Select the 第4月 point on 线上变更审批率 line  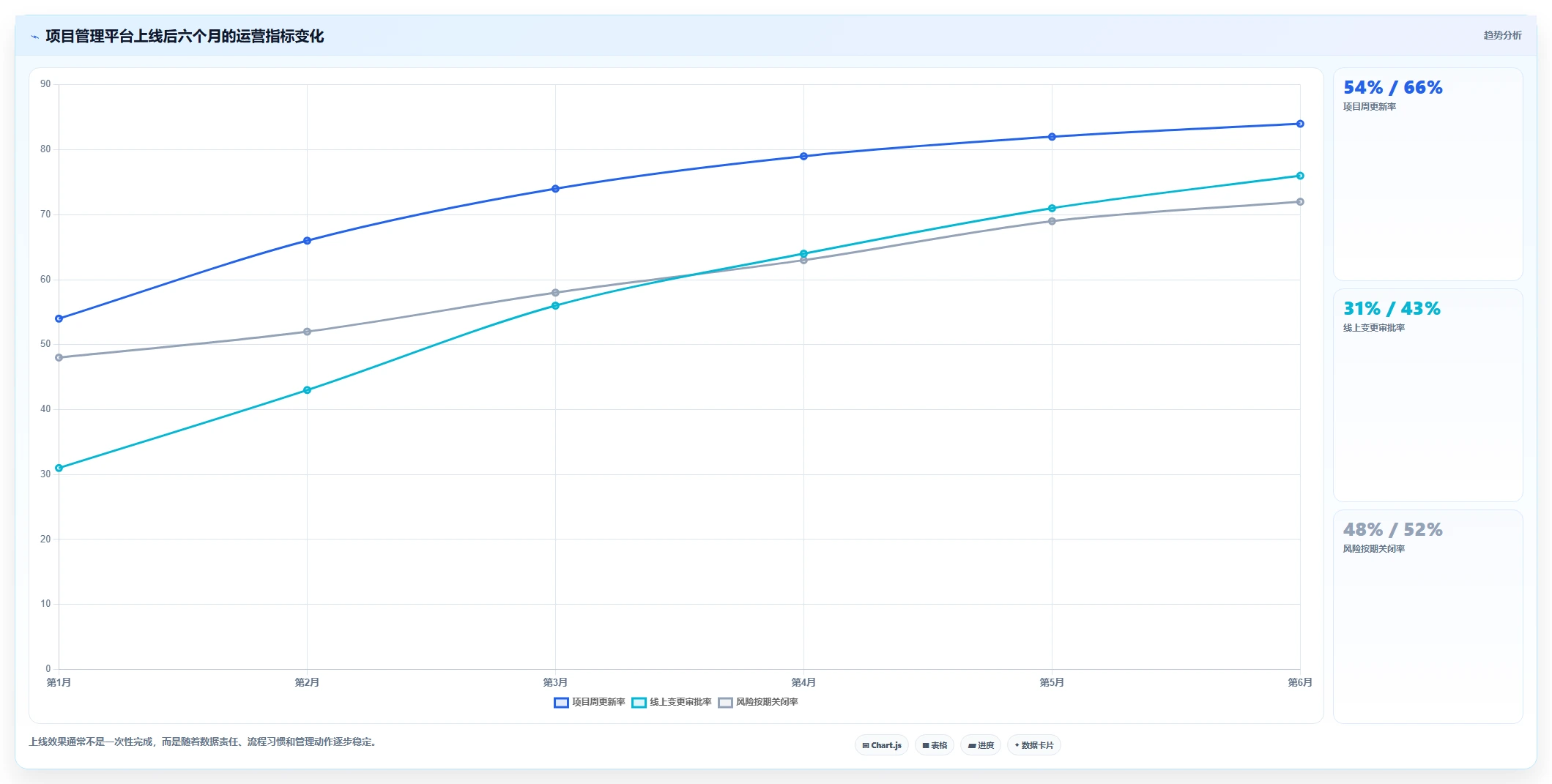click(x=803, y=253)
